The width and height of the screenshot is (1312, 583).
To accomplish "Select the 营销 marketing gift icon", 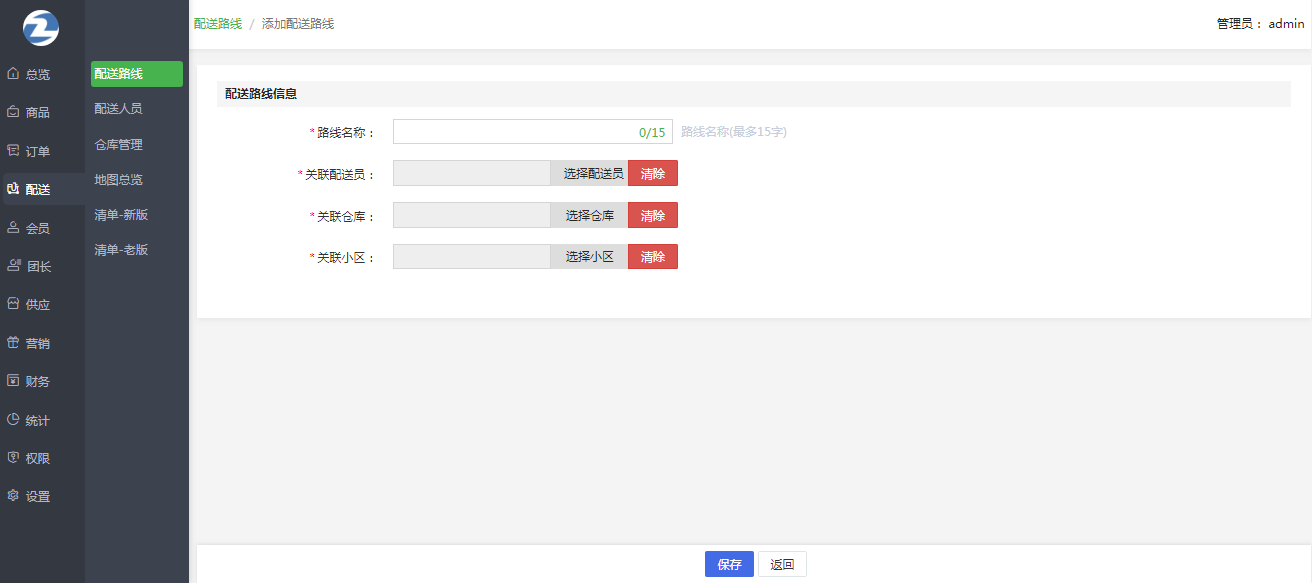I will tap(13, 343).
